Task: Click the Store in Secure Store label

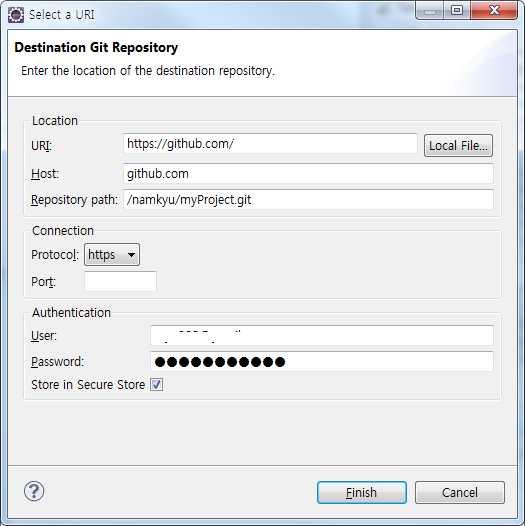Action: [88, 384]
